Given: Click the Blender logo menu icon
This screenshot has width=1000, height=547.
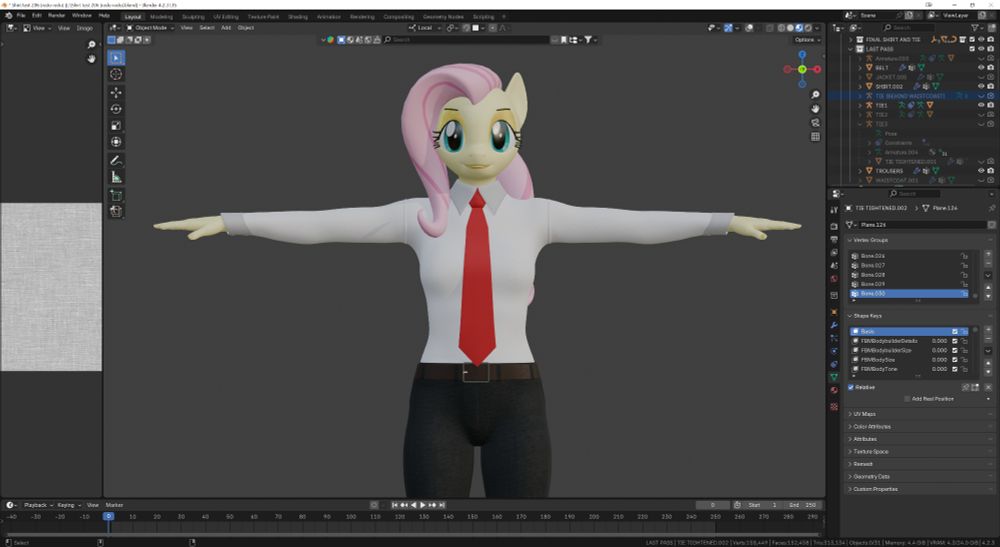Looking at the screenshot, I should click(x=8, y=15).
